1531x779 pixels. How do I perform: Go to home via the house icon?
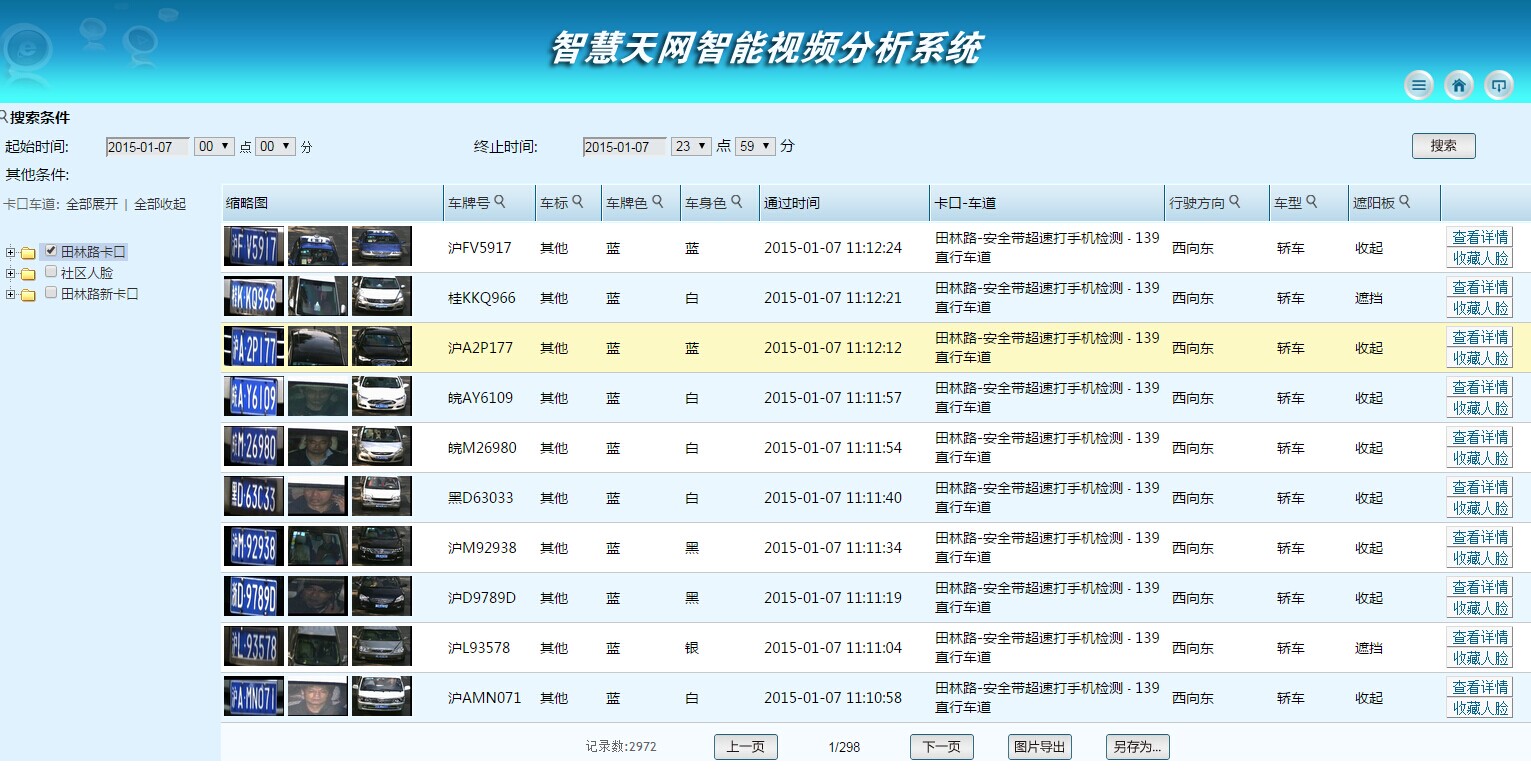point(1458,85)
